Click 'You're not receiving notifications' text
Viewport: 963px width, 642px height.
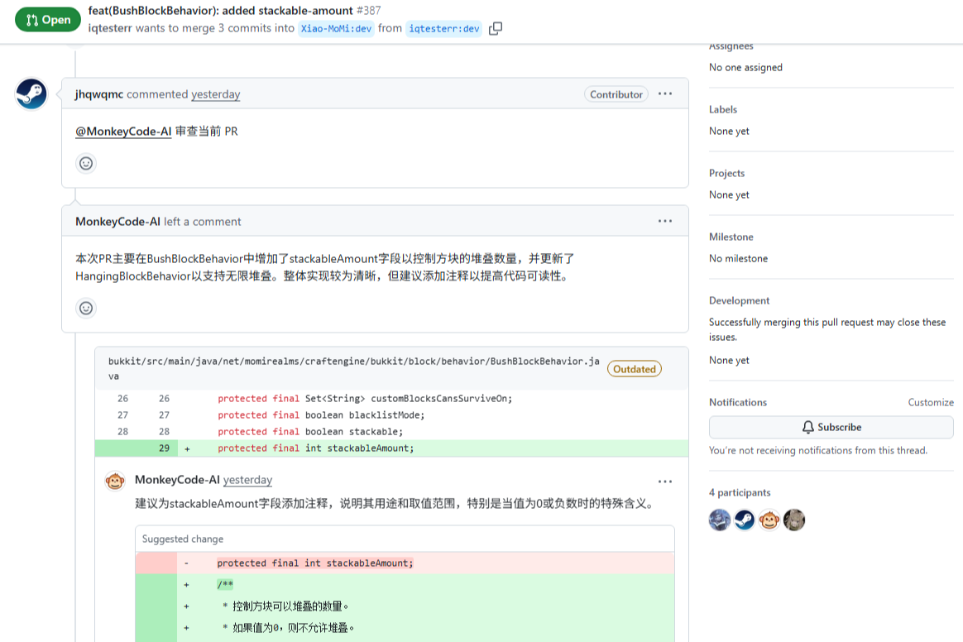[818, 450]
